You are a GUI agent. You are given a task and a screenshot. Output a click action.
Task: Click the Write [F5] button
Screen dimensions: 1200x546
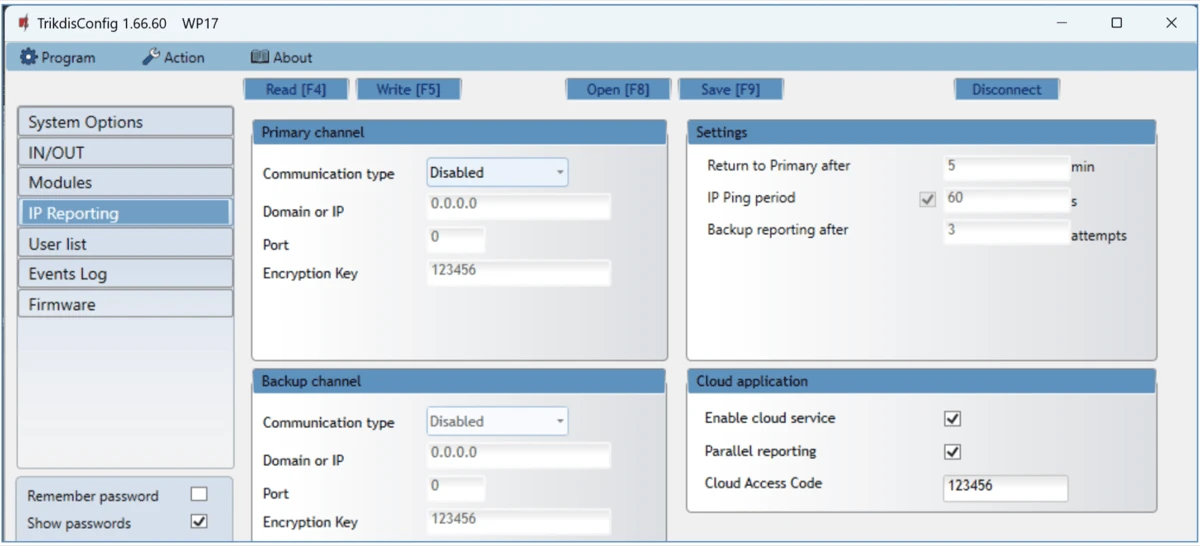click(x=408, y=90)
